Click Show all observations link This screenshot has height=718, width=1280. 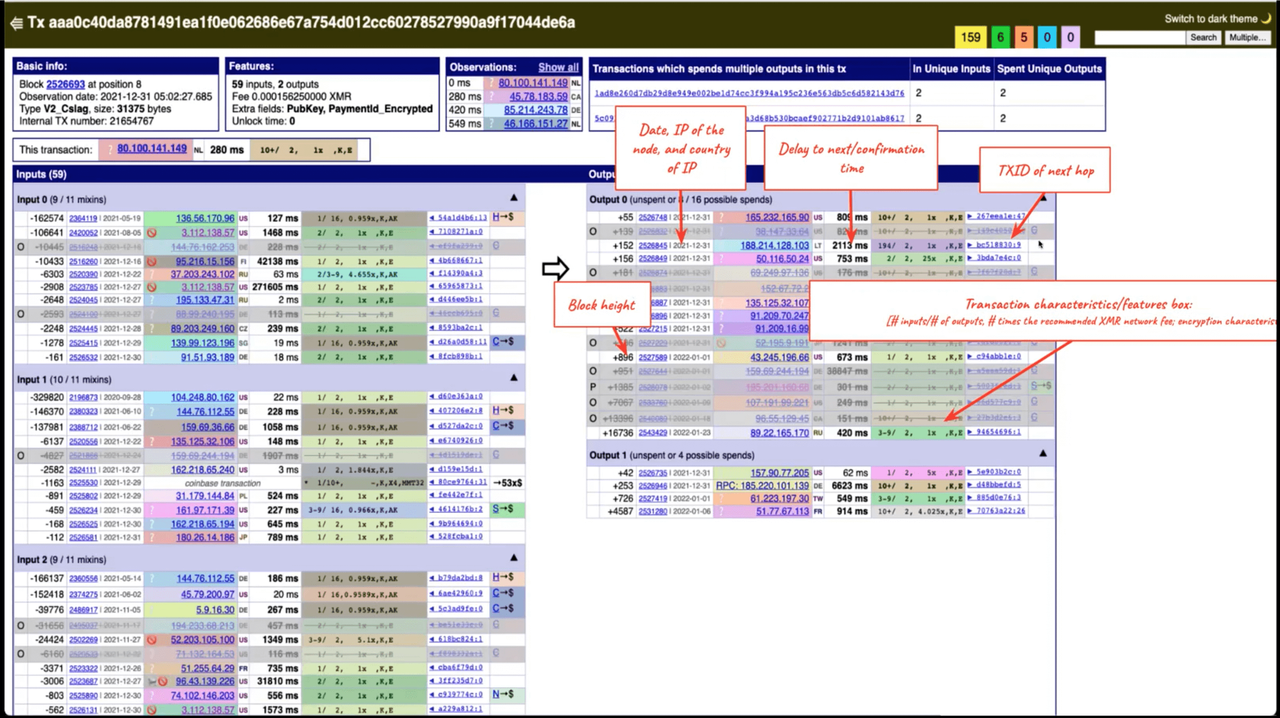pyautogui.click(x=558, y=67)
